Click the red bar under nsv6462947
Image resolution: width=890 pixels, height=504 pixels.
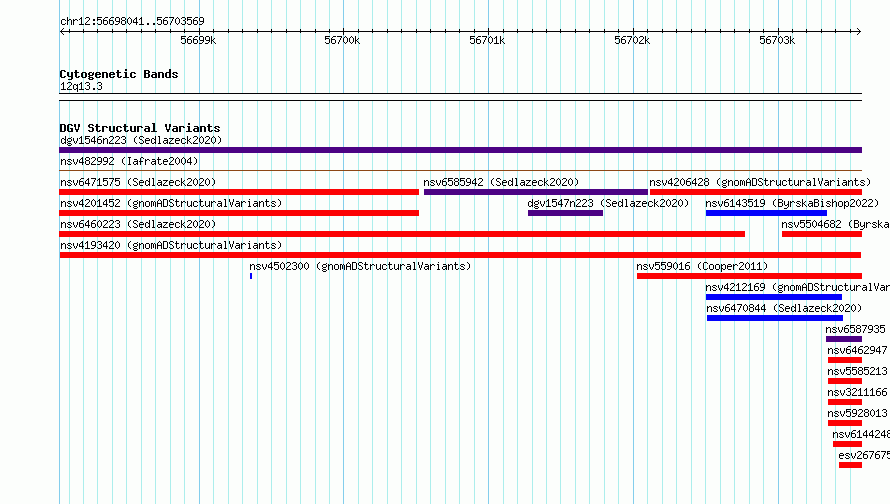845,360
